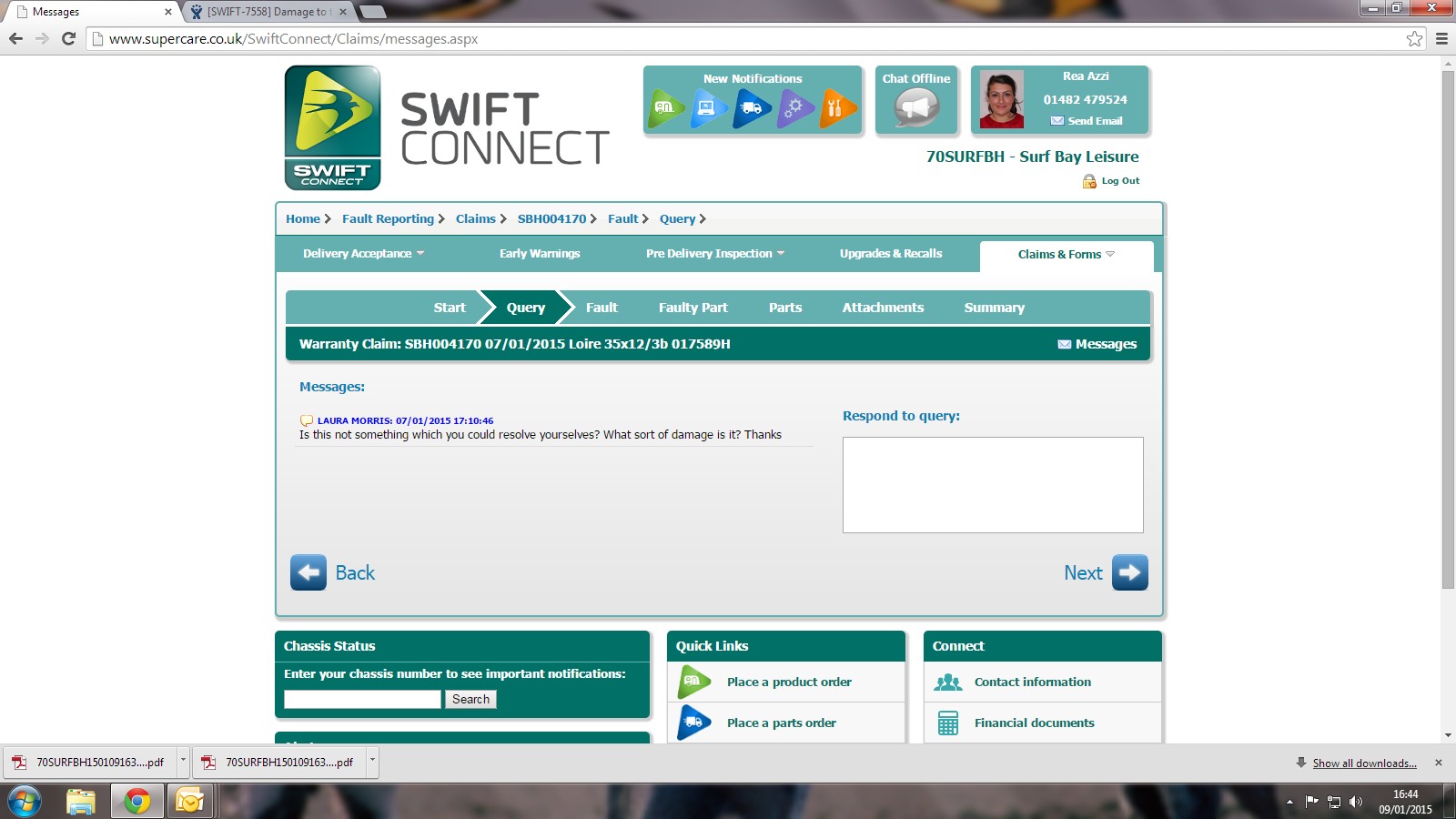Open Messages via the envelope icon in claim header
The image size is (1456, 819).
tap(1064, 344)
